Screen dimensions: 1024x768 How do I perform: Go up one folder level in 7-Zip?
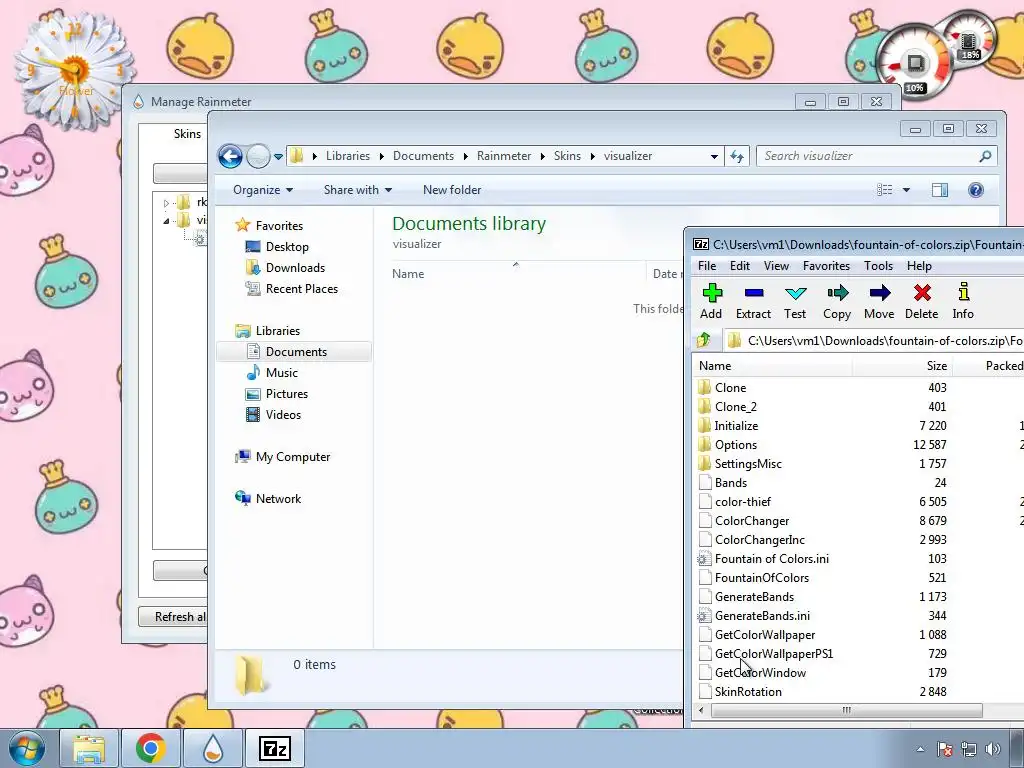704,340
